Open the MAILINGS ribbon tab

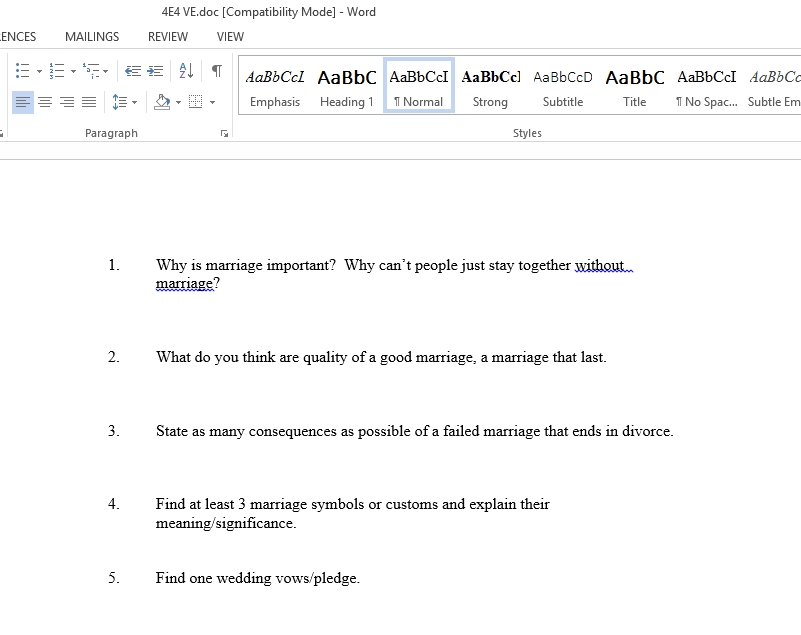[x=92, y=37]
